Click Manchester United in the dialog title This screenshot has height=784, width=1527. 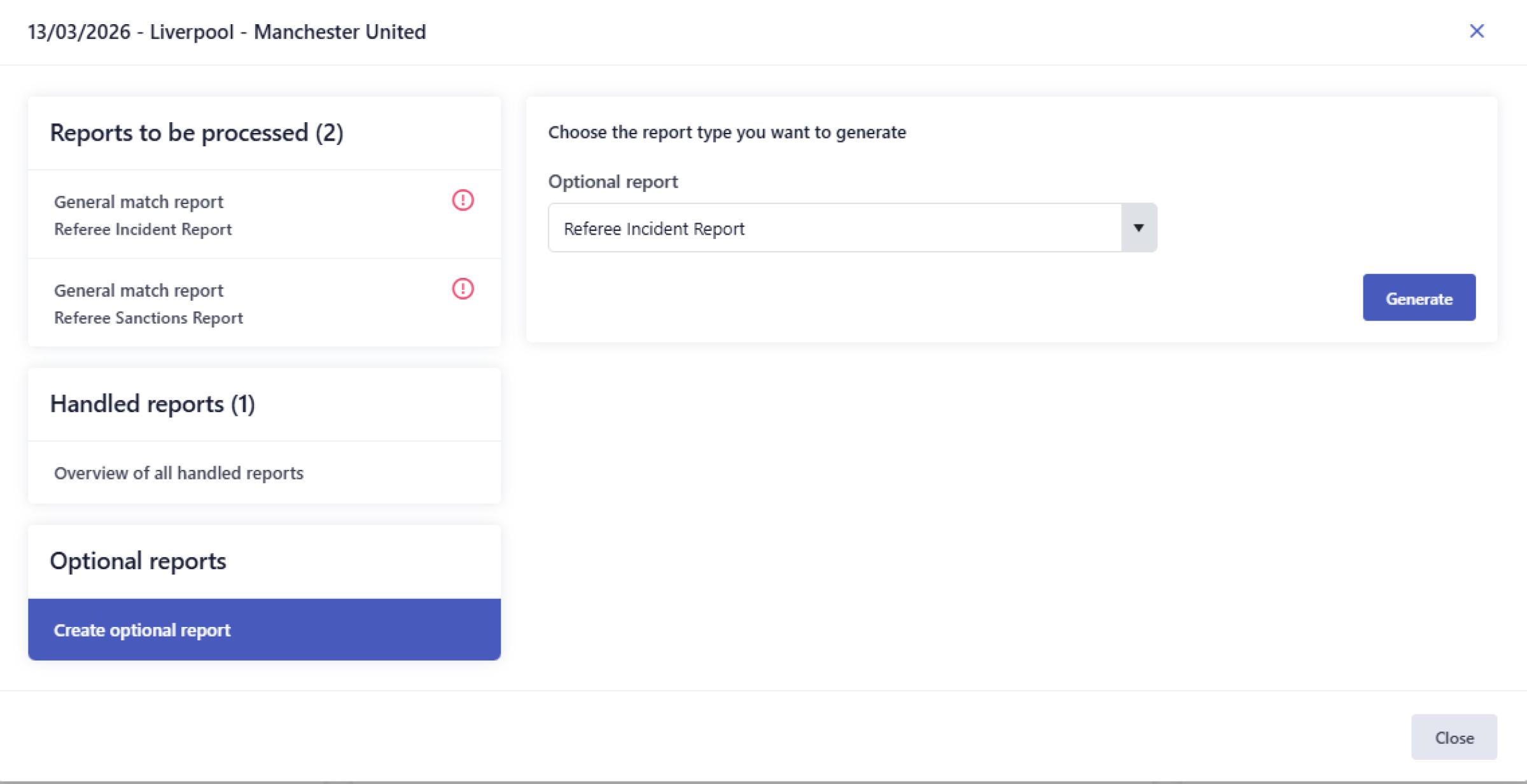pyautogui.click(x=340, y=32)
